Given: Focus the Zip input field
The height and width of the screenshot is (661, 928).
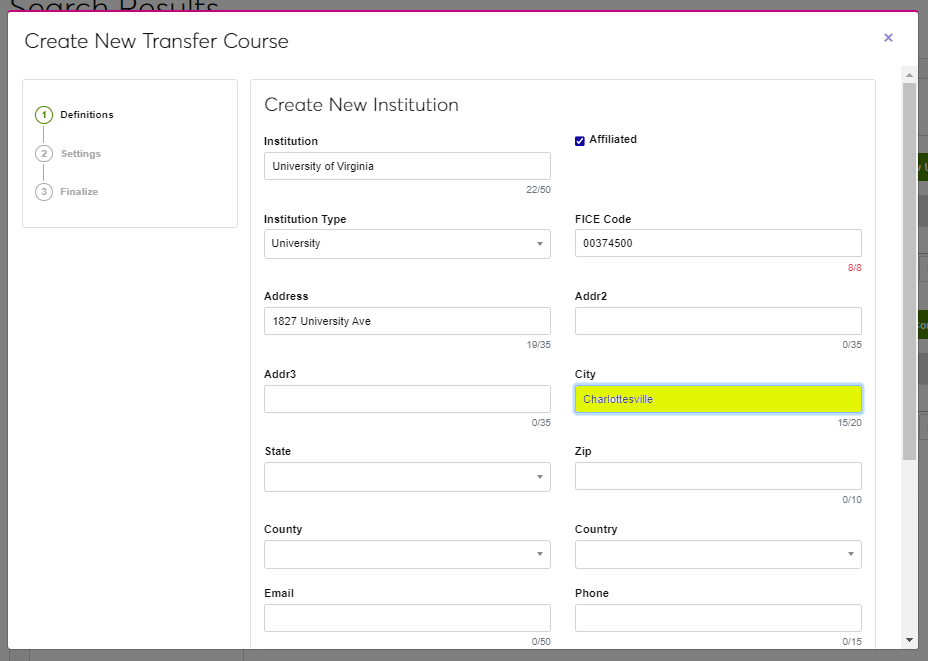Looking at the screenshot, I should coord(718,476).
